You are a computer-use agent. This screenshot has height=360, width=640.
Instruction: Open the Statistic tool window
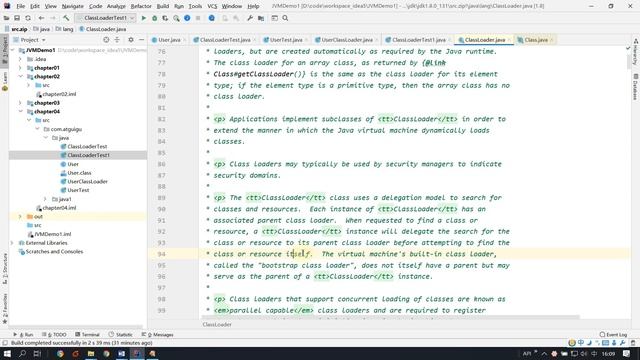pos(120,335)
